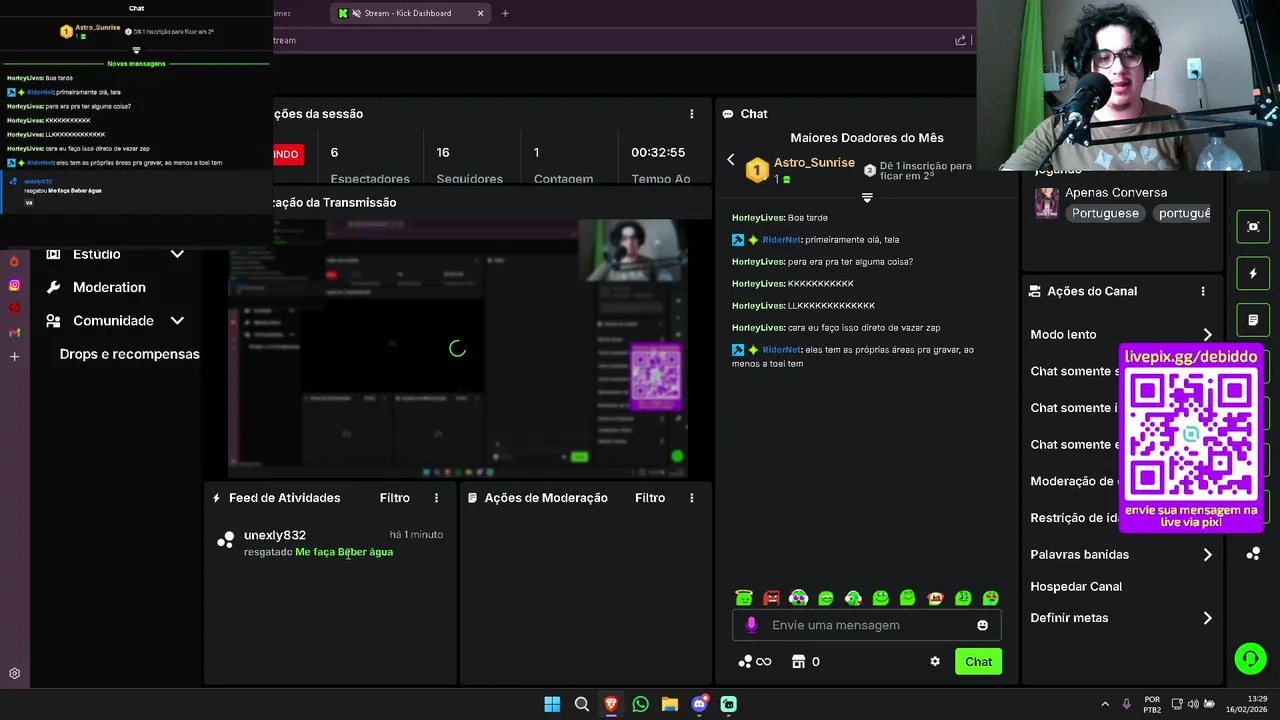1280x720 pixels.
Task: Pick the red angry emote
Action: [x=771, y=598]
